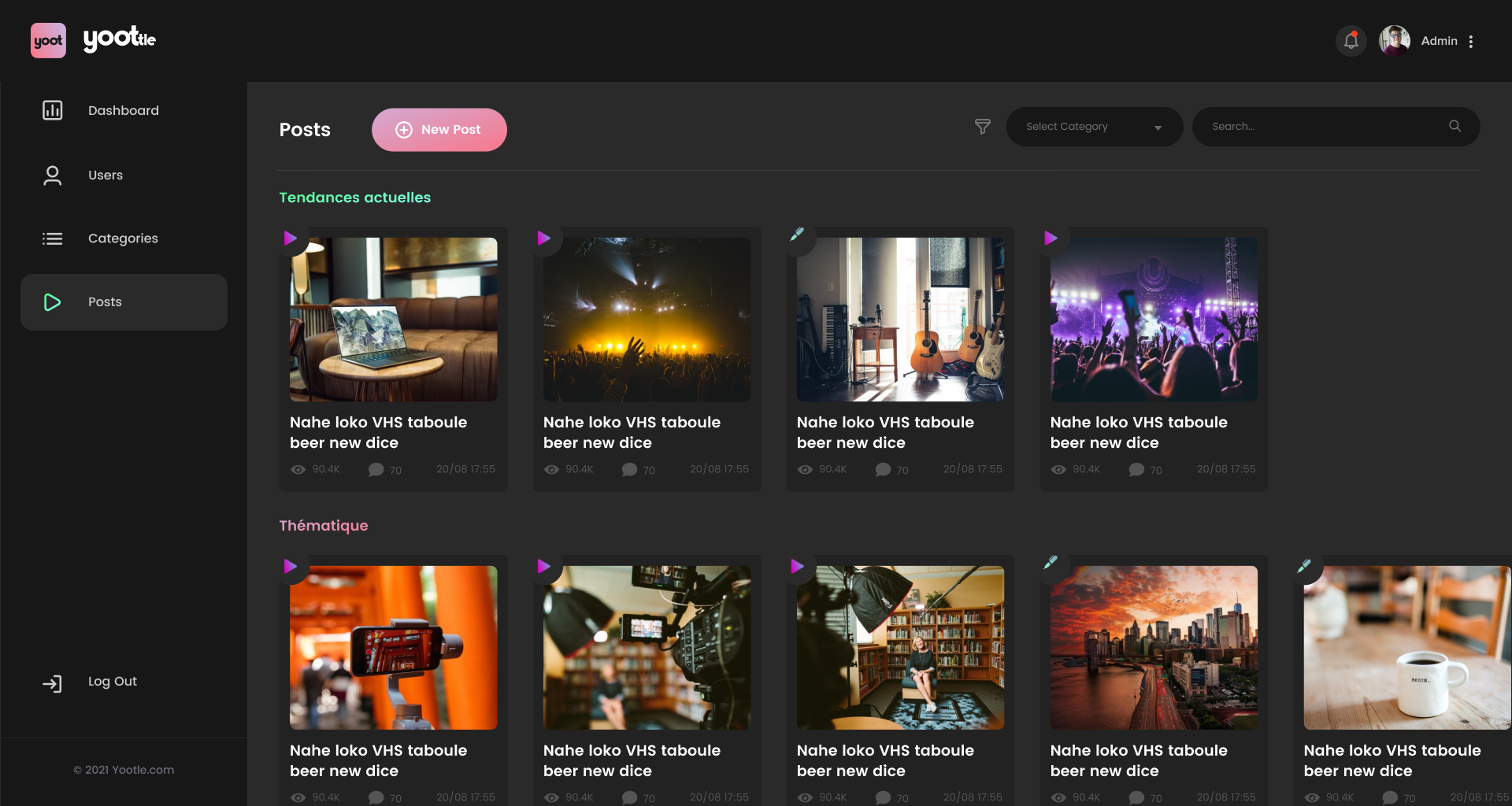Open the purple concert crowd thumbnail

[x=1154, y=320]
